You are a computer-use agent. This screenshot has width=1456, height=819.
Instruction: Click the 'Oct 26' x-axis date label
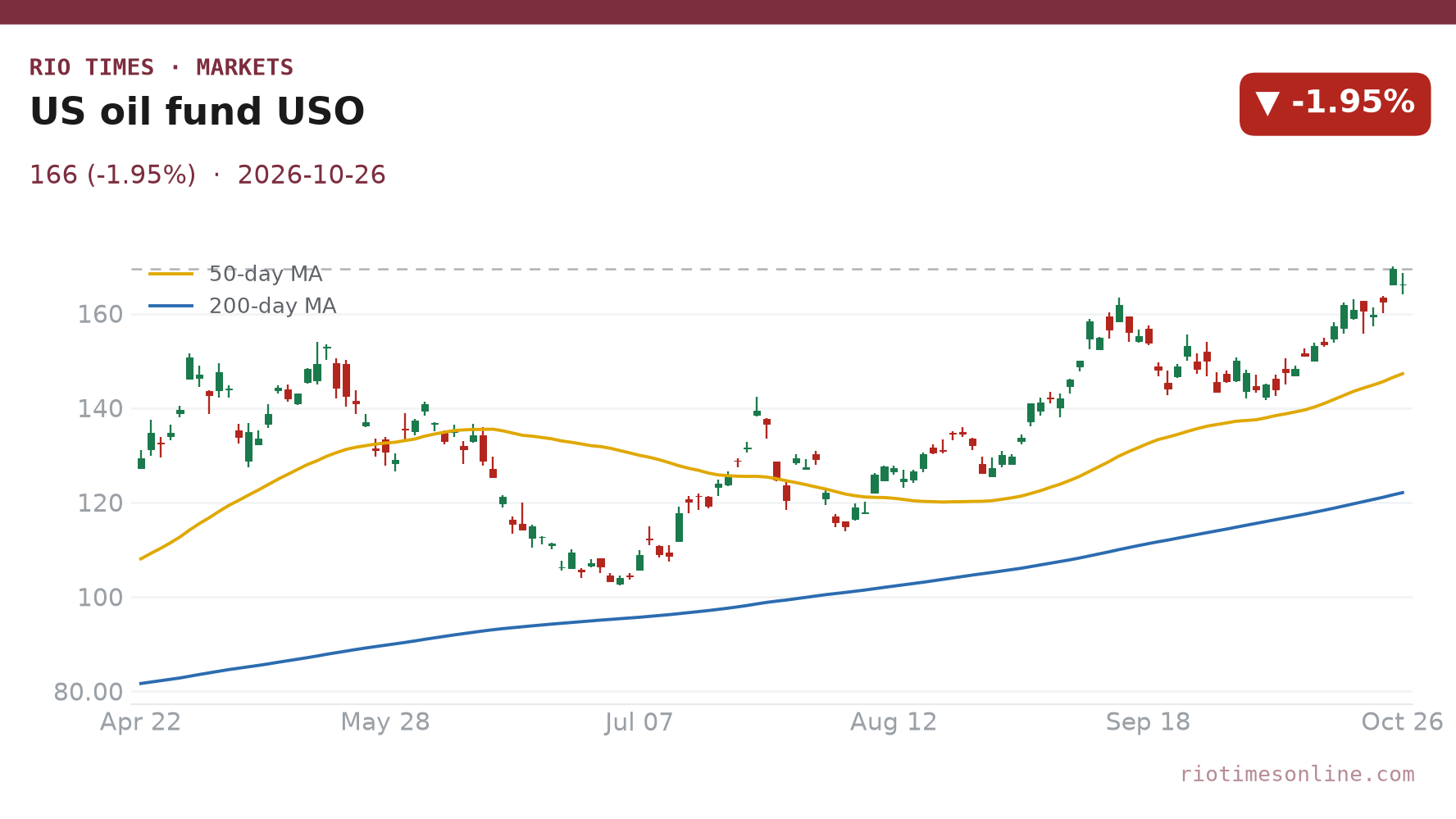1402,722
